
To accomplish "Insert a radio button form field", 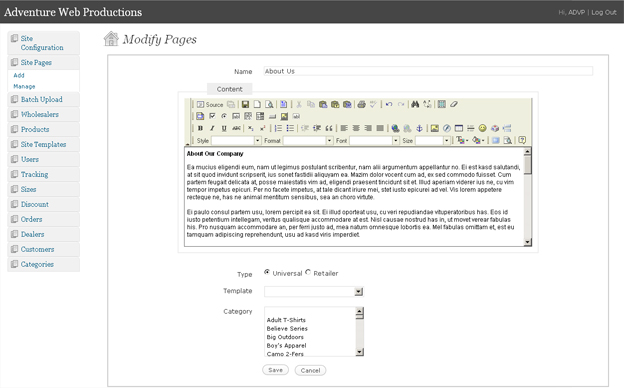I will click(x=224, y=116).
